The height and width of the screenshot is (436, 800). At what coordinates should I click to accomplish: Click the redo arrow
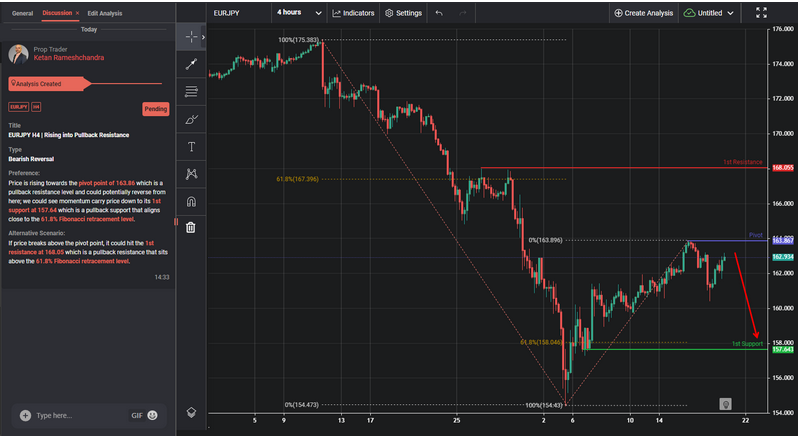click(462, 13)
